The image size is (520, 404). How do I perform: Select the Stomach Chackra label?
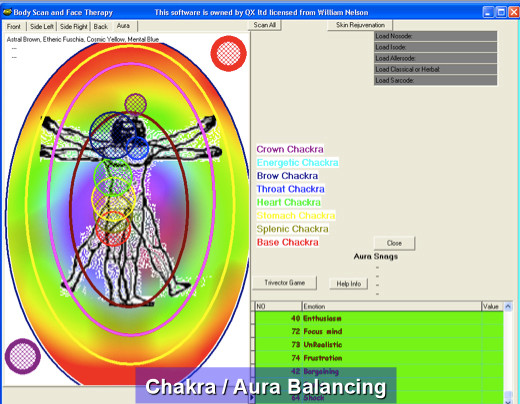click(x=296, y=216)
